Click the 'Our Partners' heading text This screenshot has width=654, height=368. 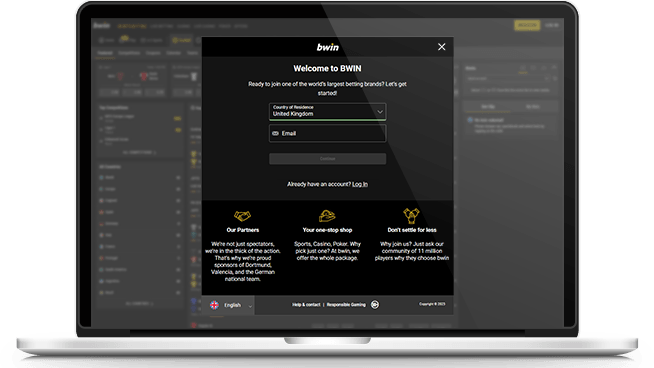(x=242, y=230)
